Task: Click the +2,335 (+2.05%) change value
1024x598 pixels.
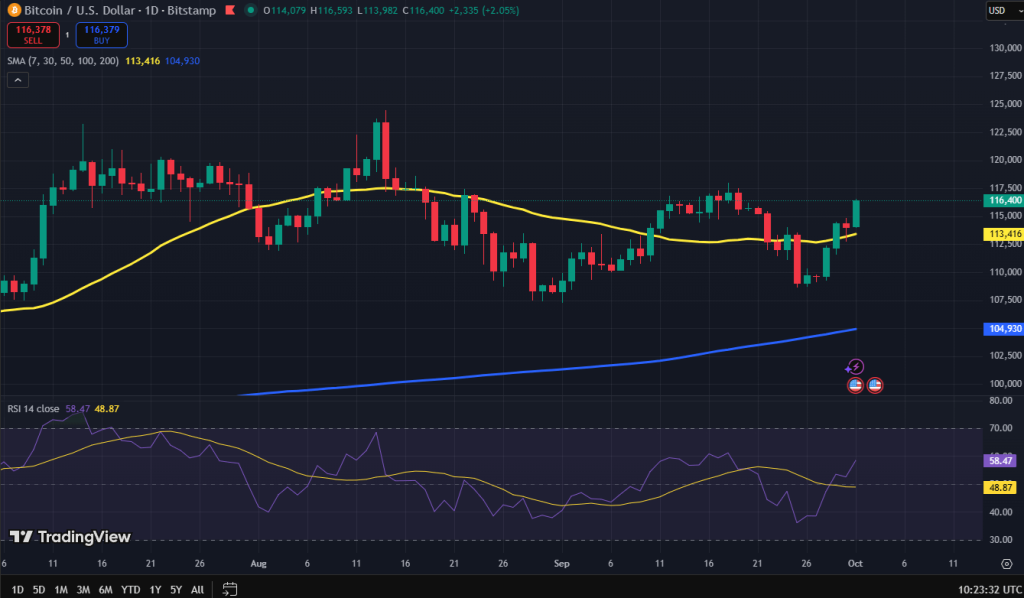Action: point(484,10)
